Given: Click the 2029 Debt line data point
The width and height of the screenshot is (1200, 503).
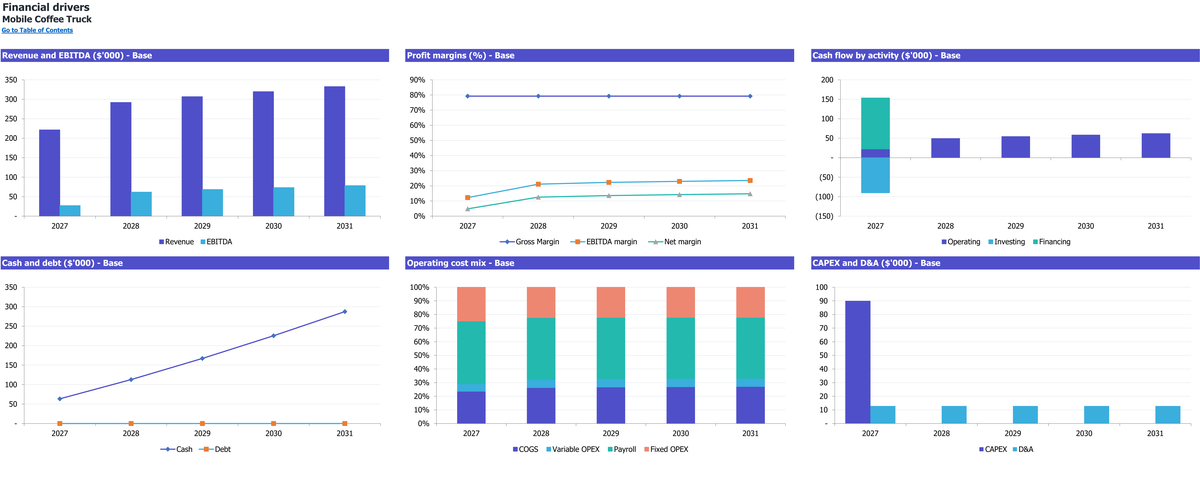Looking at the screenshot, I should (202, 424).
